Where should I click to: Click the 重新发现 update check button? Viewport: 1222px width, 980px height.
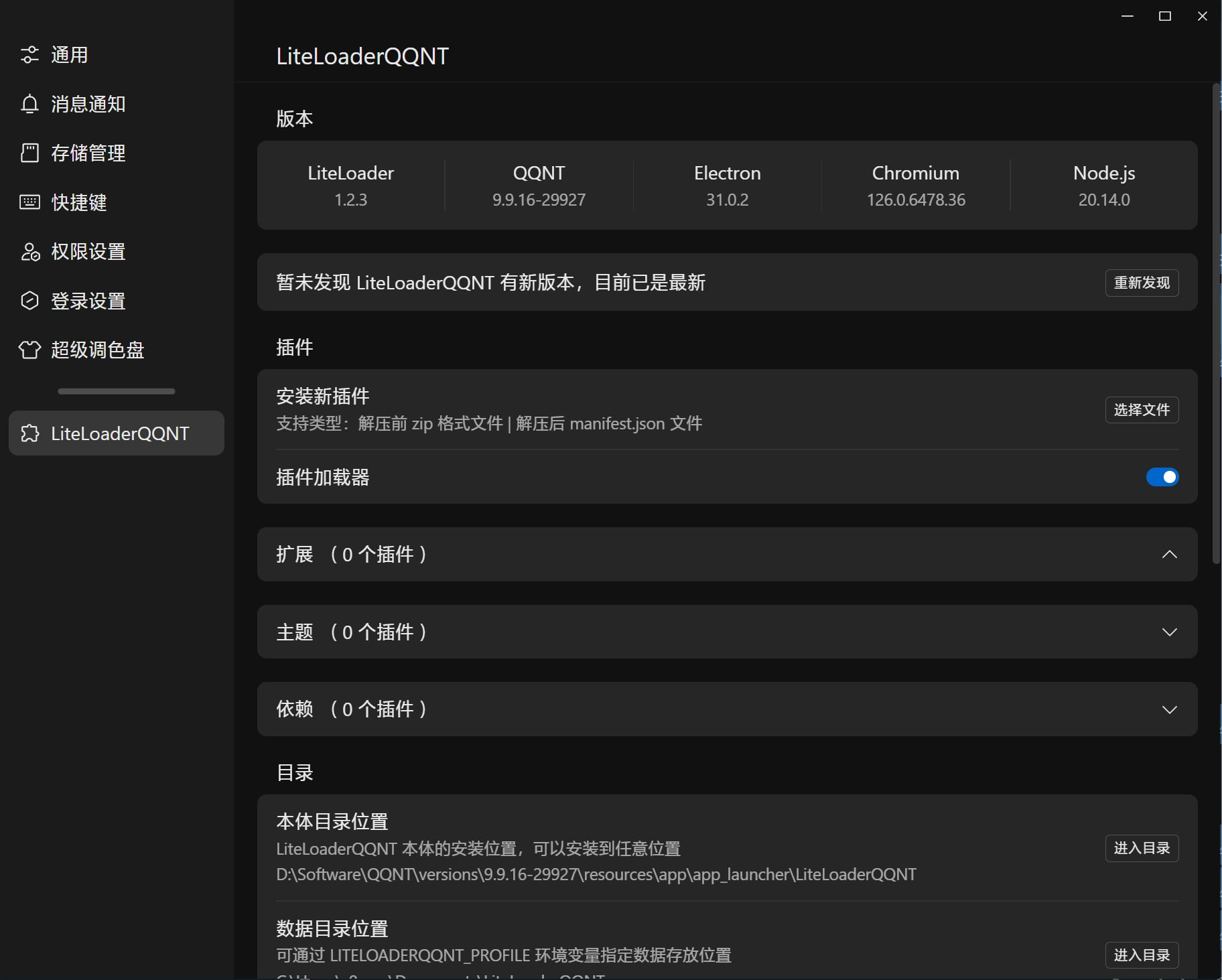(x=1142, y=283)
